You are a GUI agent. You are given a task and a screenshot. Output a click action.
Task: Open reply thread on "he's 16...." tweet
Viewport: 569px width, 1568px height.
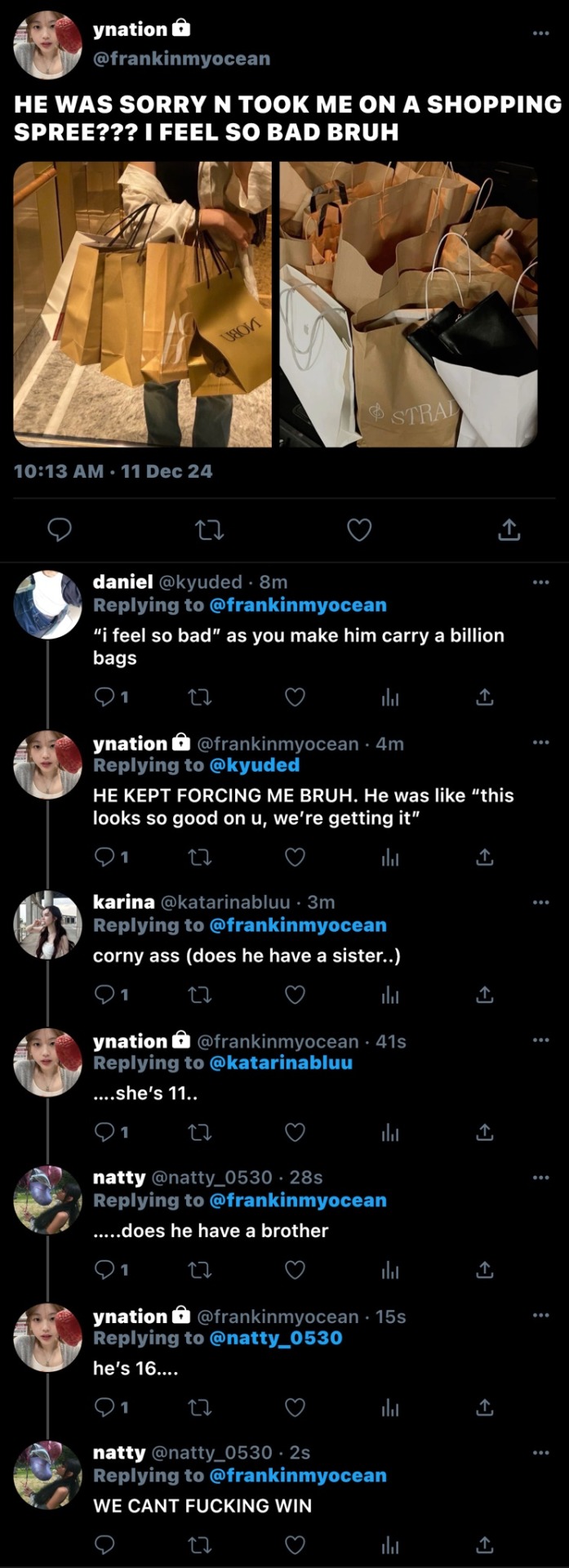point(105,1407)
